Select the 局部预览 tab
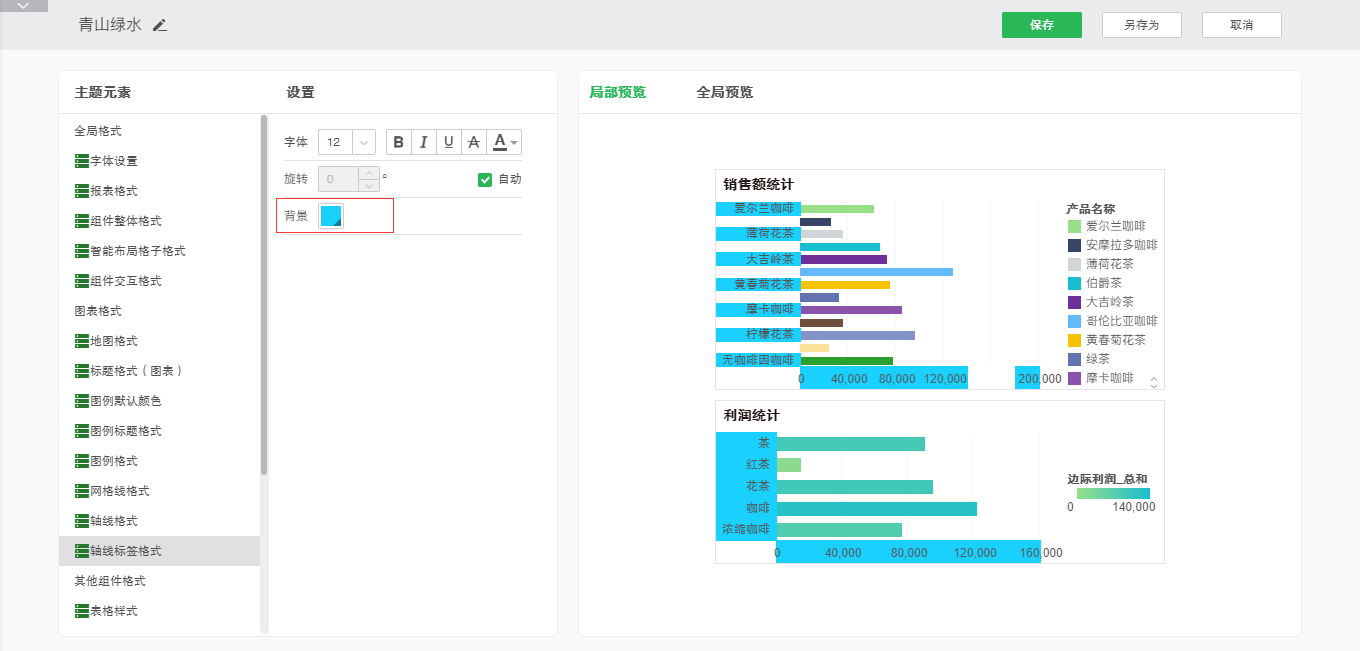This screenshot has height=651, width=1360. (617, 92)
